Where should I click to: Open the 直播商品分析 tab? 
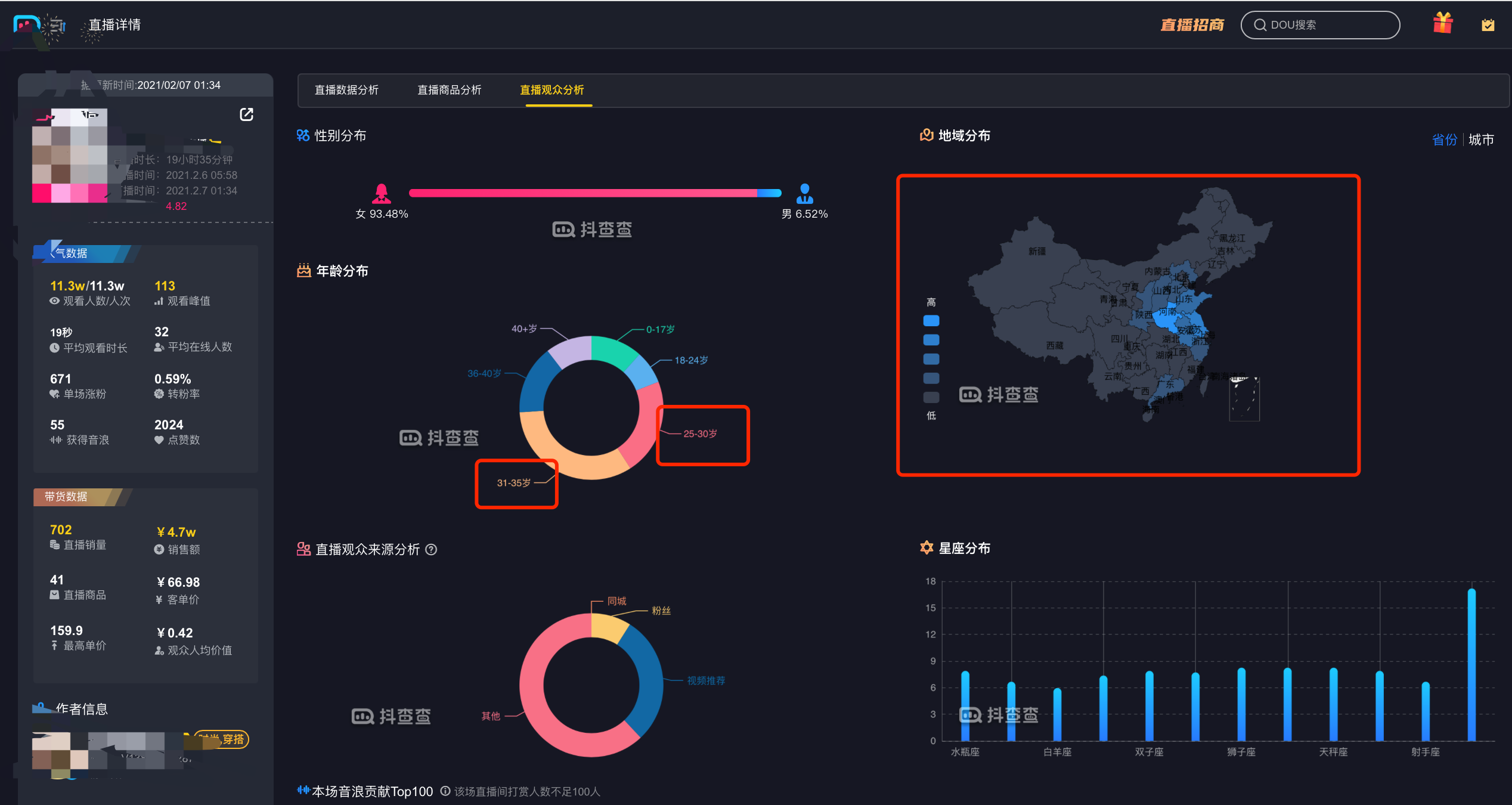450,90
